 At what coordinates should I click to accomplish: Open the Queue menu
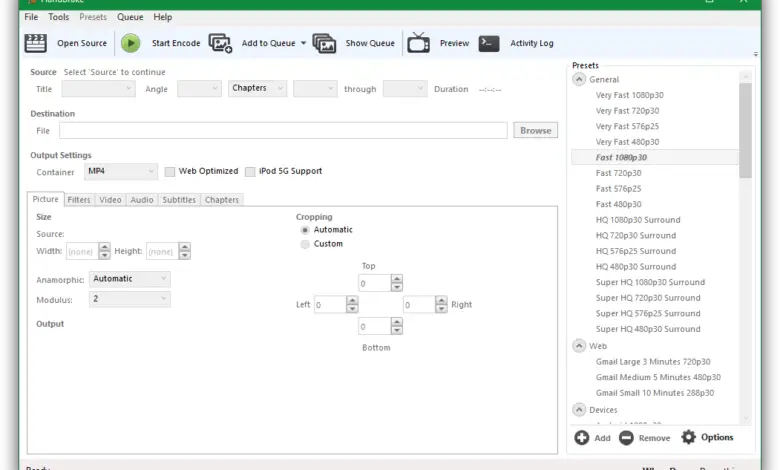click(x=130, y=17)
